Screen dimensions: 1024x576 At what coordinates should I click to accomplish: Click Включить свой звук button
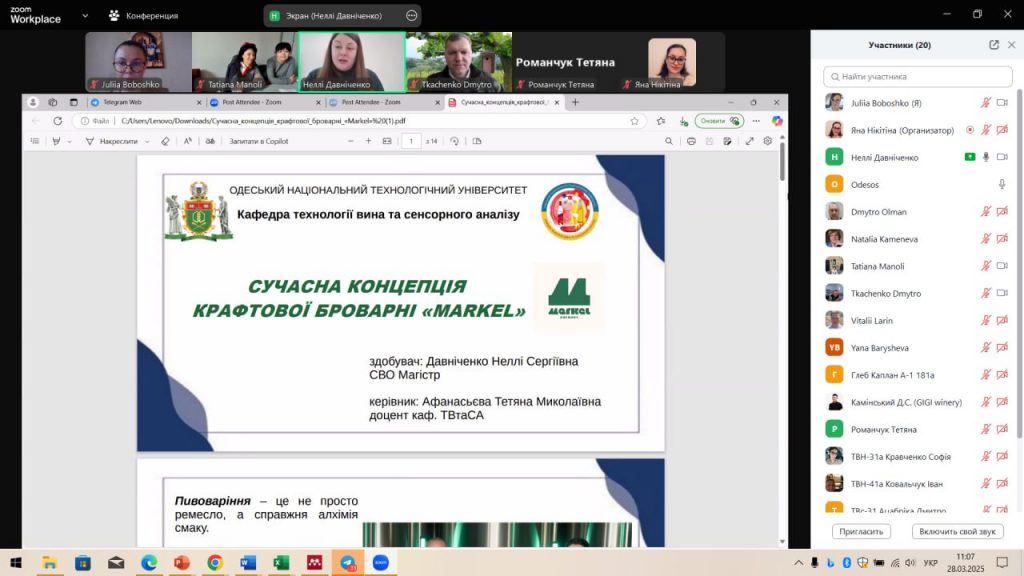(957, 532)
